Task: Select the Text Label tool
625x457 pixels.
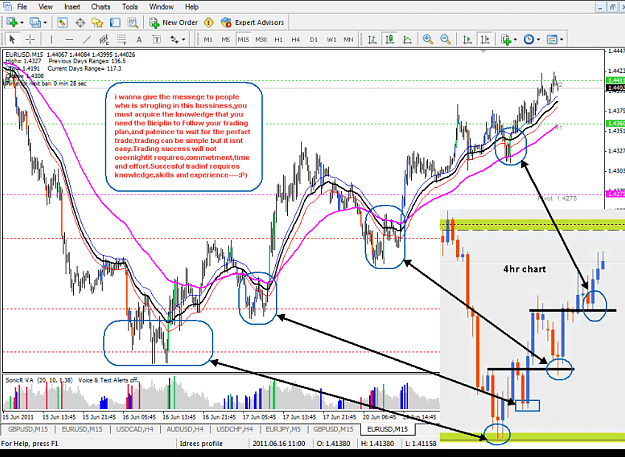Action: pos(157,39)
